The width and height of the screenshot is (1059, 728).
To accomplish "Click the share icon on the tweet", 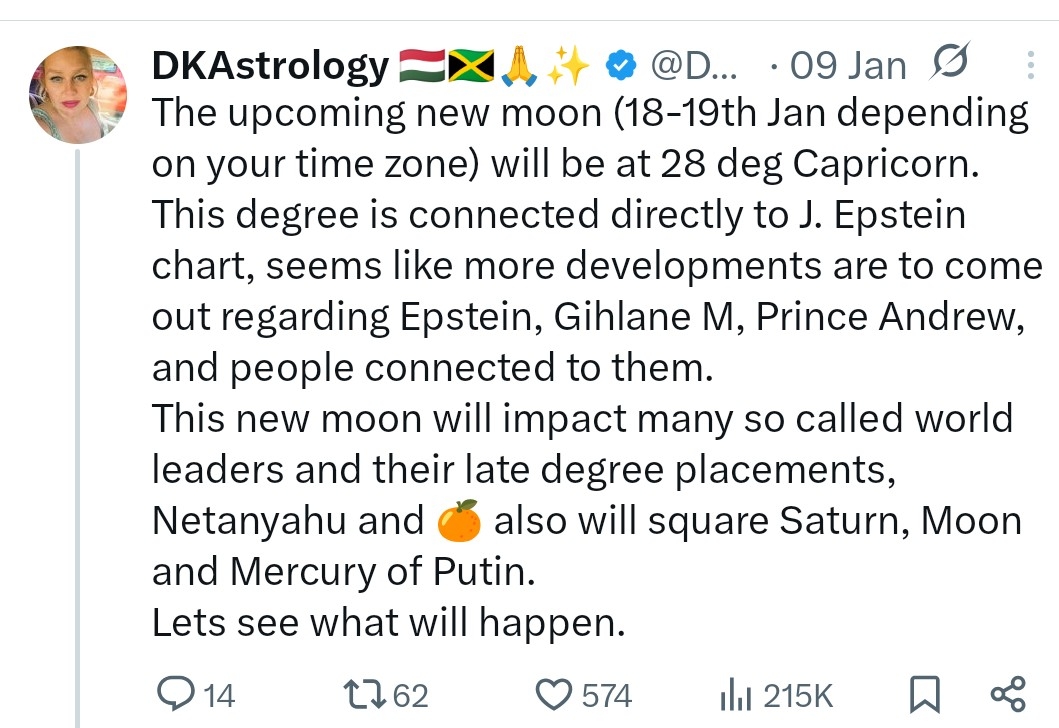I will click(x=1006, y=693).
